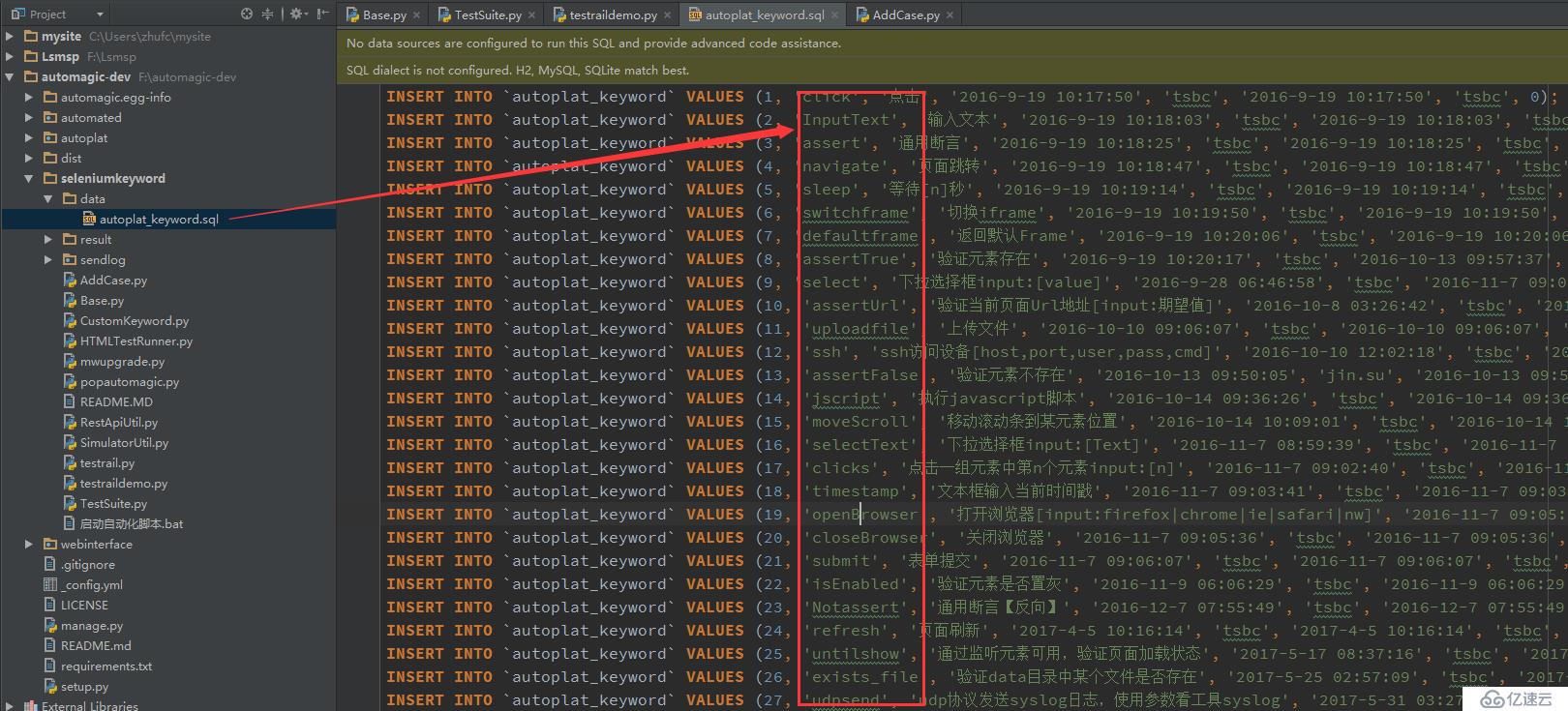Screen dimensions: 1568x711
Task: Expand the autoplat folder
Action: 29,137
